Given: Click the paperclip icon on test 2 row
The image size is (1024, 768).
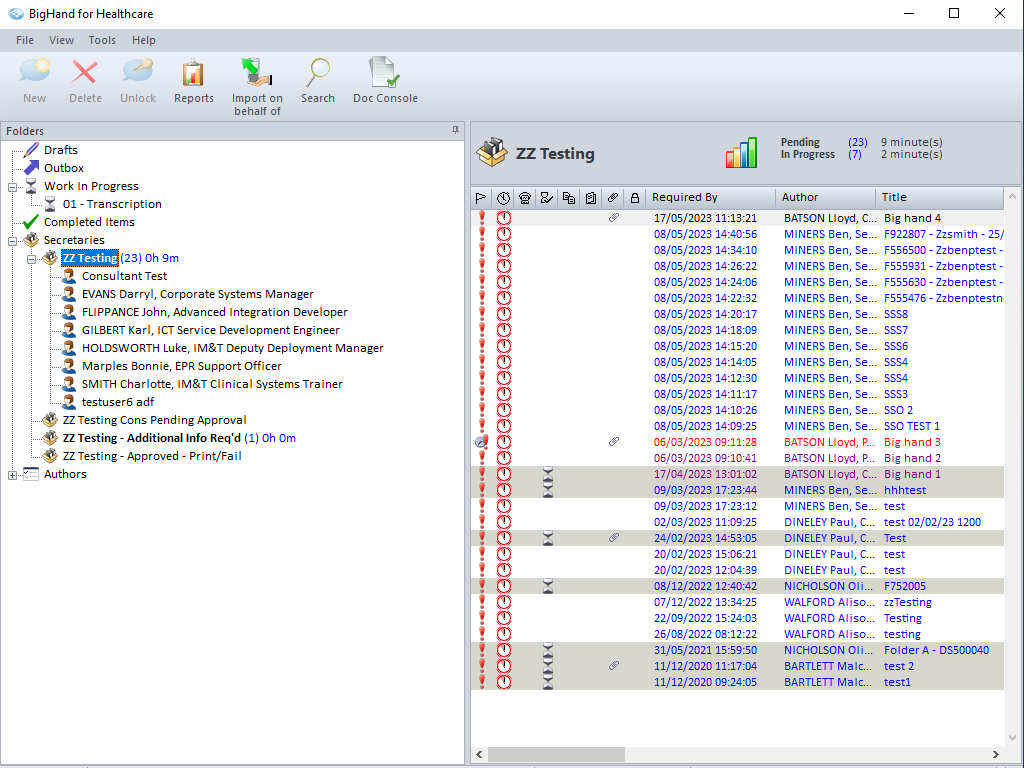Looking at the screenshot, I should (x=614, y=665).
